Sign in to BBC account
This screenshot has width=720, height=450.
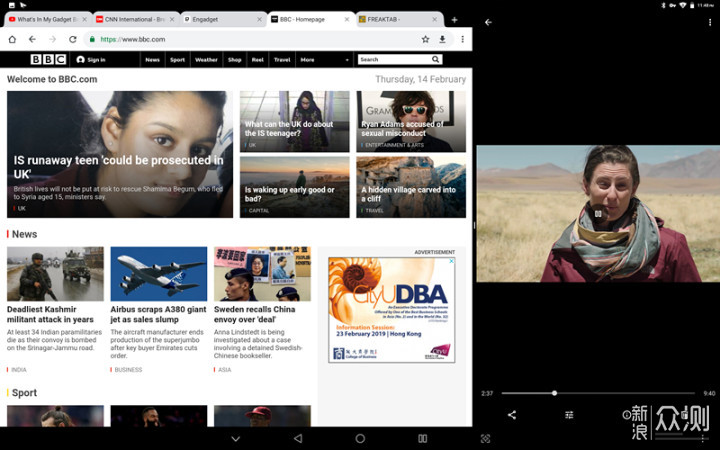coord(91,60)
